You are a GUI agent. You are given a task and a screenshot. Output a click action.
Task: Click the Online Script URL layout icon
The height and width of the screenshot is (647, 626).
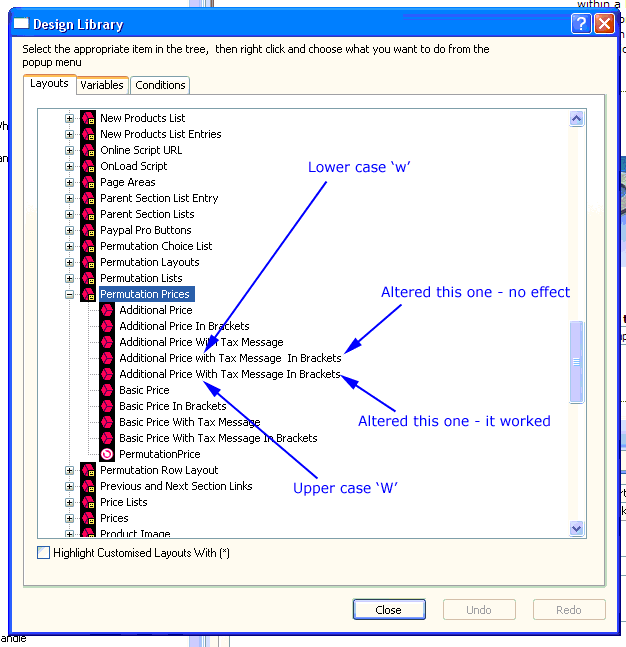coord(88,150)
